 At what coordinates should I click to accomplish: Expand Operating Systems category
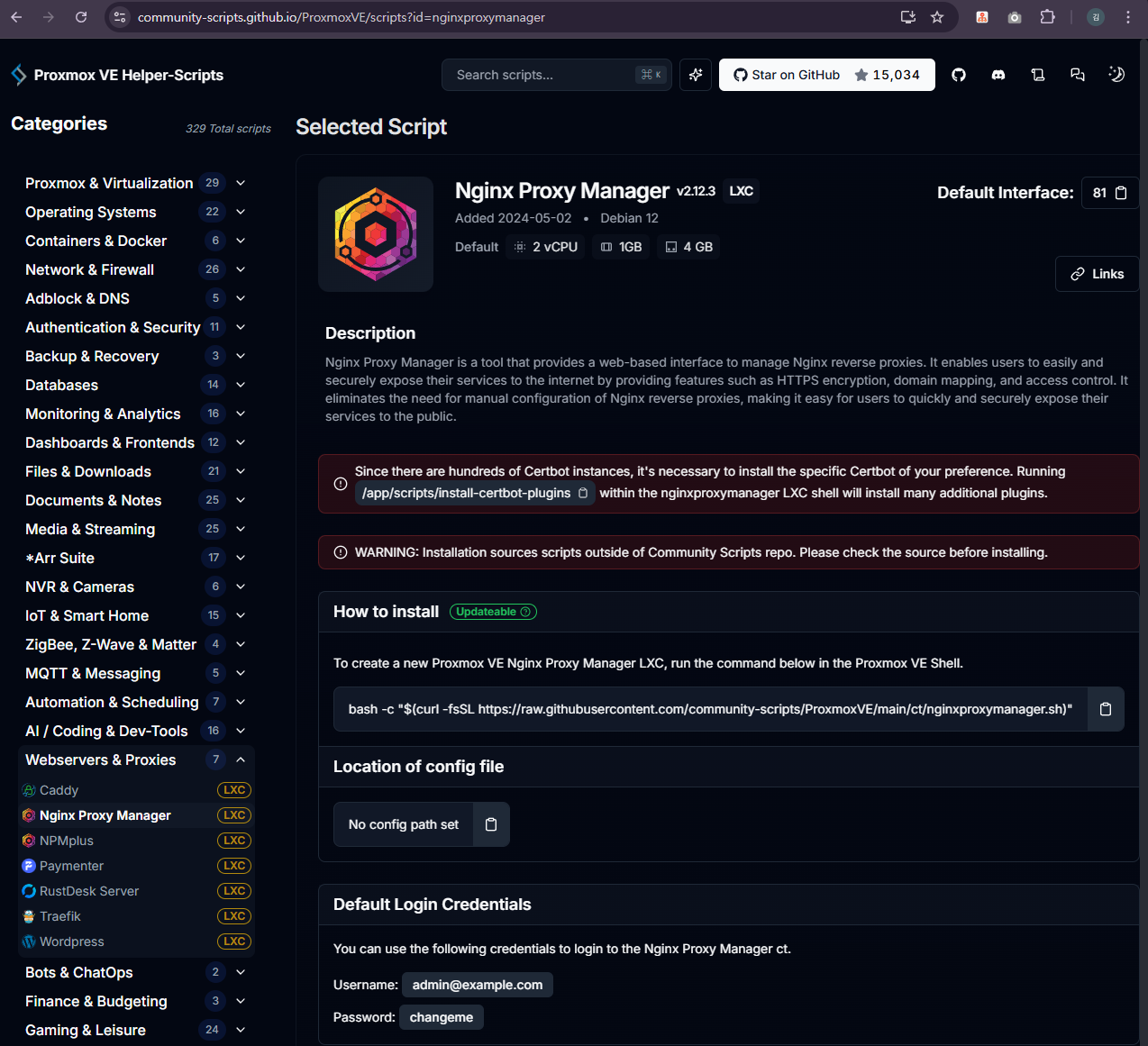pyautogui.click(x=135, y=212)
